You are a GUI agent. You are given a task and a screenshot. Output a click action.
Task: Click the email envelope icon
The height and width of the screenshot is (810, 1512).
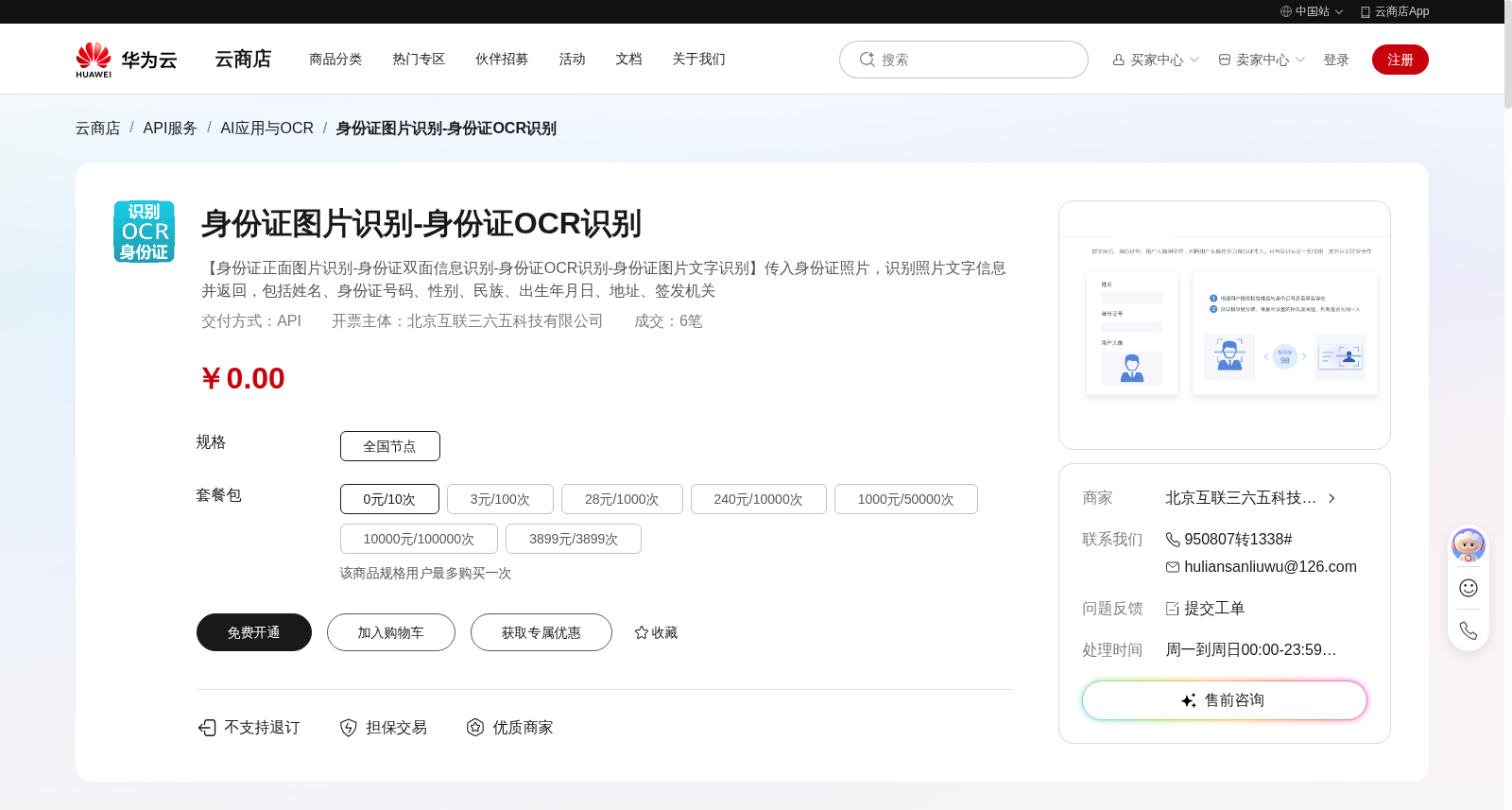tap(1173, 567)
